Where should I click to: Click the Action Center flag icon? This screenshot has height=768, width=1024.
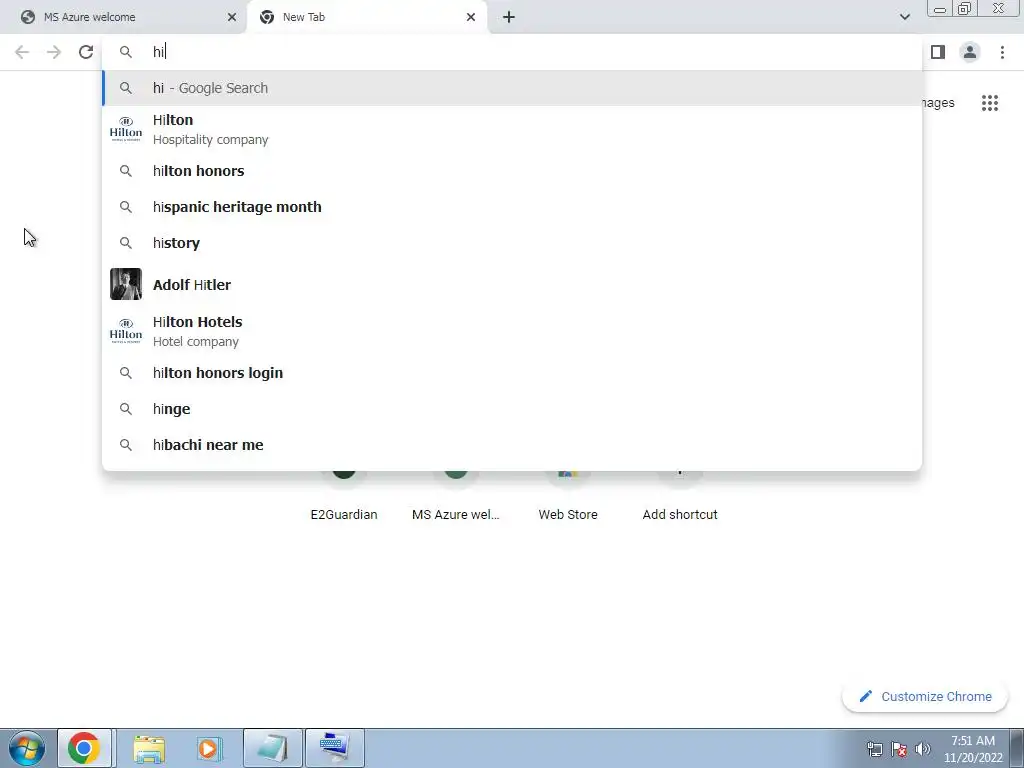[899, 749]
